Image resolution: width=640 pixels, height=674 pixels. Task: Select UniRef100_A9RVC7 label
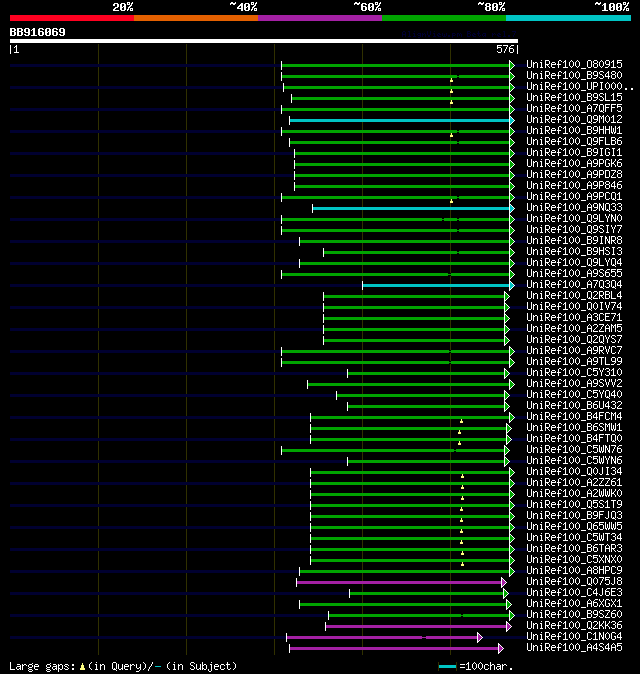point(574,350)
